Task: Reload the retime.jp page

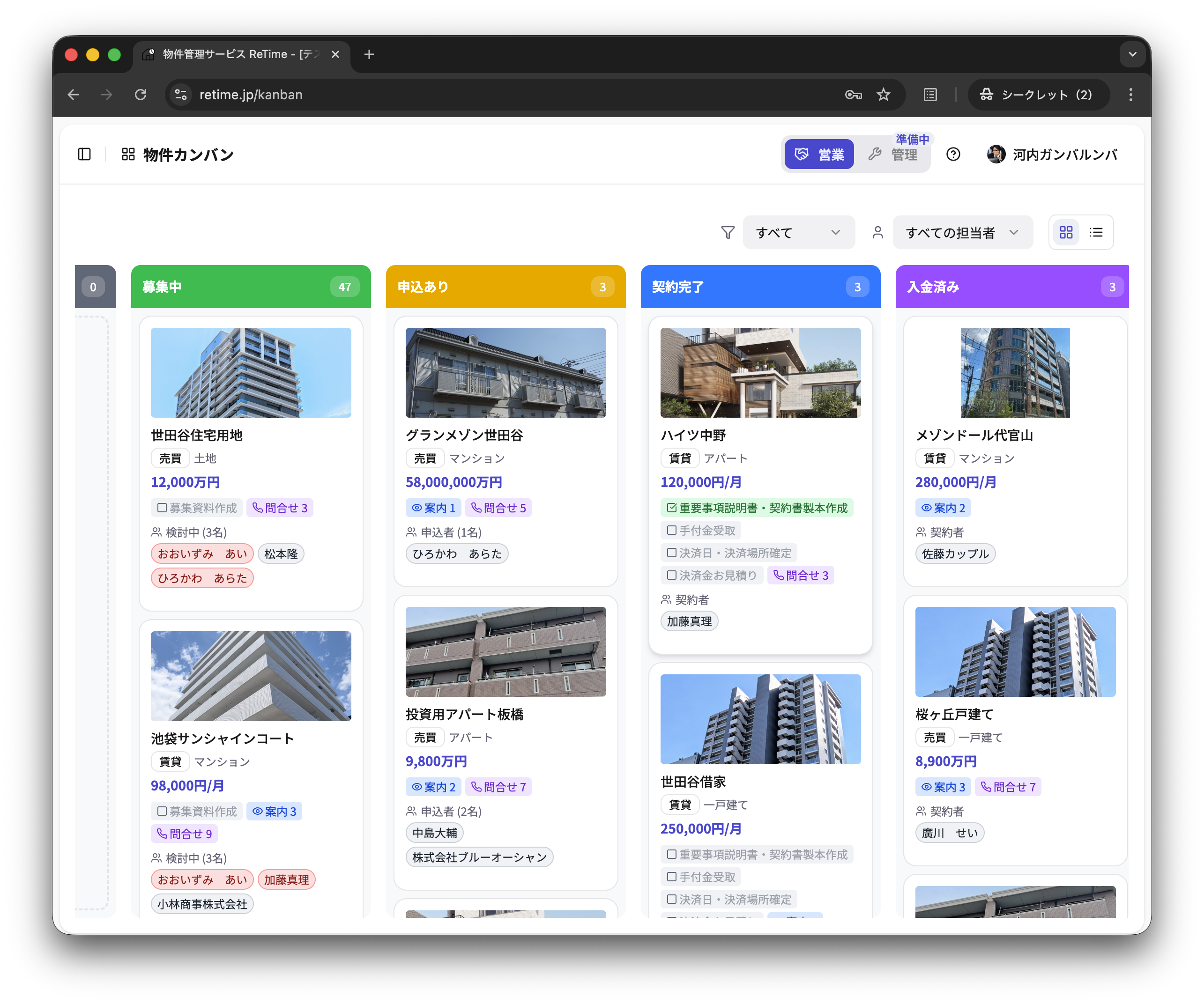Action: [x=141, y=95]
